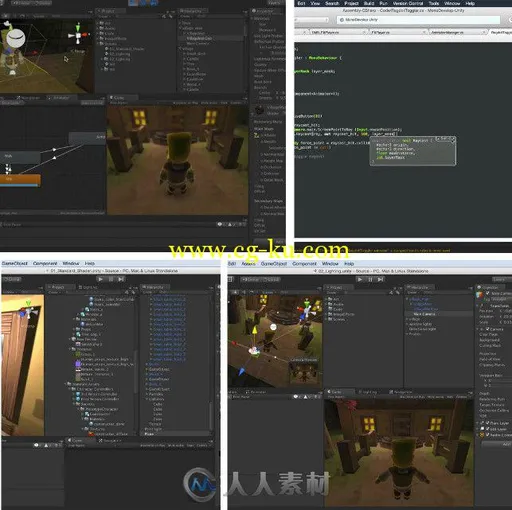Toggle the Camera component checkbox in 02_Lighting Inspector

[487, 329]
